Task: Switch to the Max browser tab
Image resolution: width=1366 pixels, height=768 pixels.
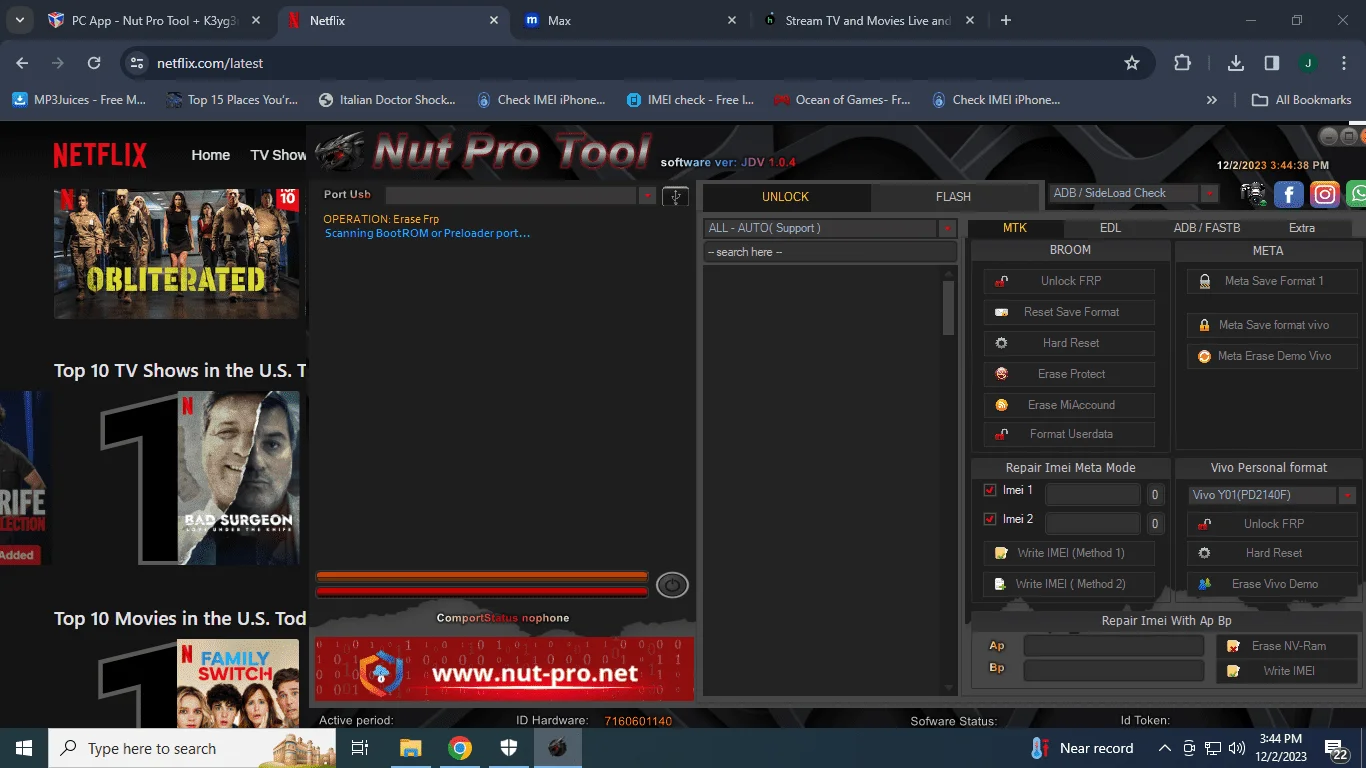Action: coord(630,20)
